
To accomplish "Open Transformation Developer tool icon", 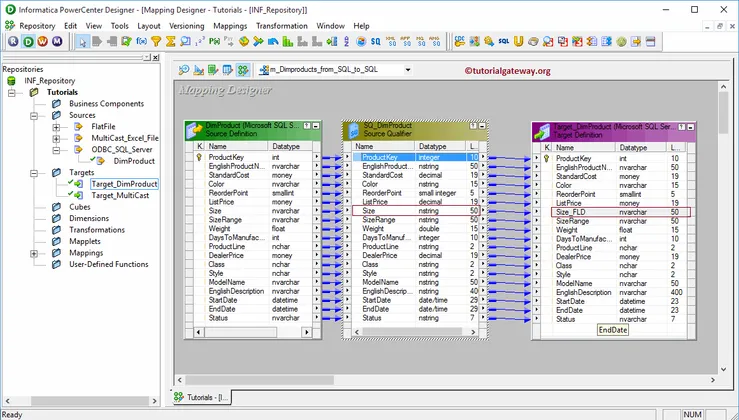I will (213, 70).
